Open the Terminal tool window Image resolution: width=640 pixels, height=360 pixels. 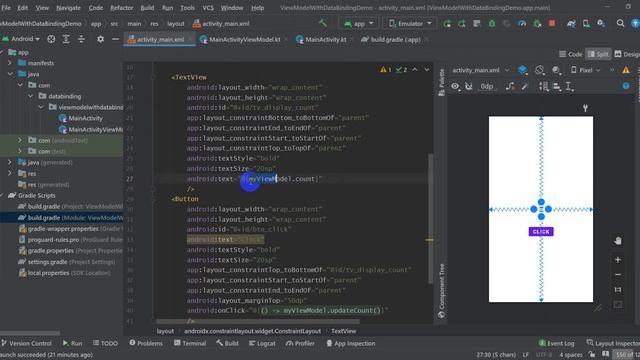190,344
